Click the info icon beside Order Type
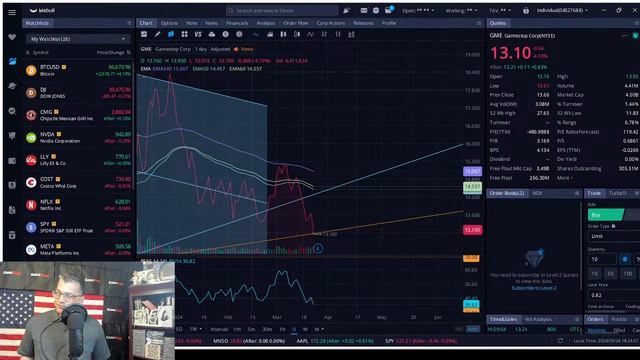The width and height of the screenshot is (640, 360). tap(613, 226)
